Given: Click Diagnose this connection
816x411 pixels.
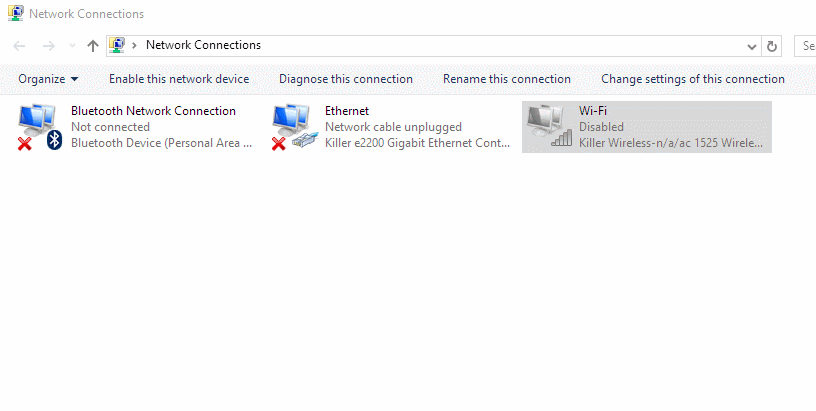Looking at the screenshot, I should [x=346, y=79].
